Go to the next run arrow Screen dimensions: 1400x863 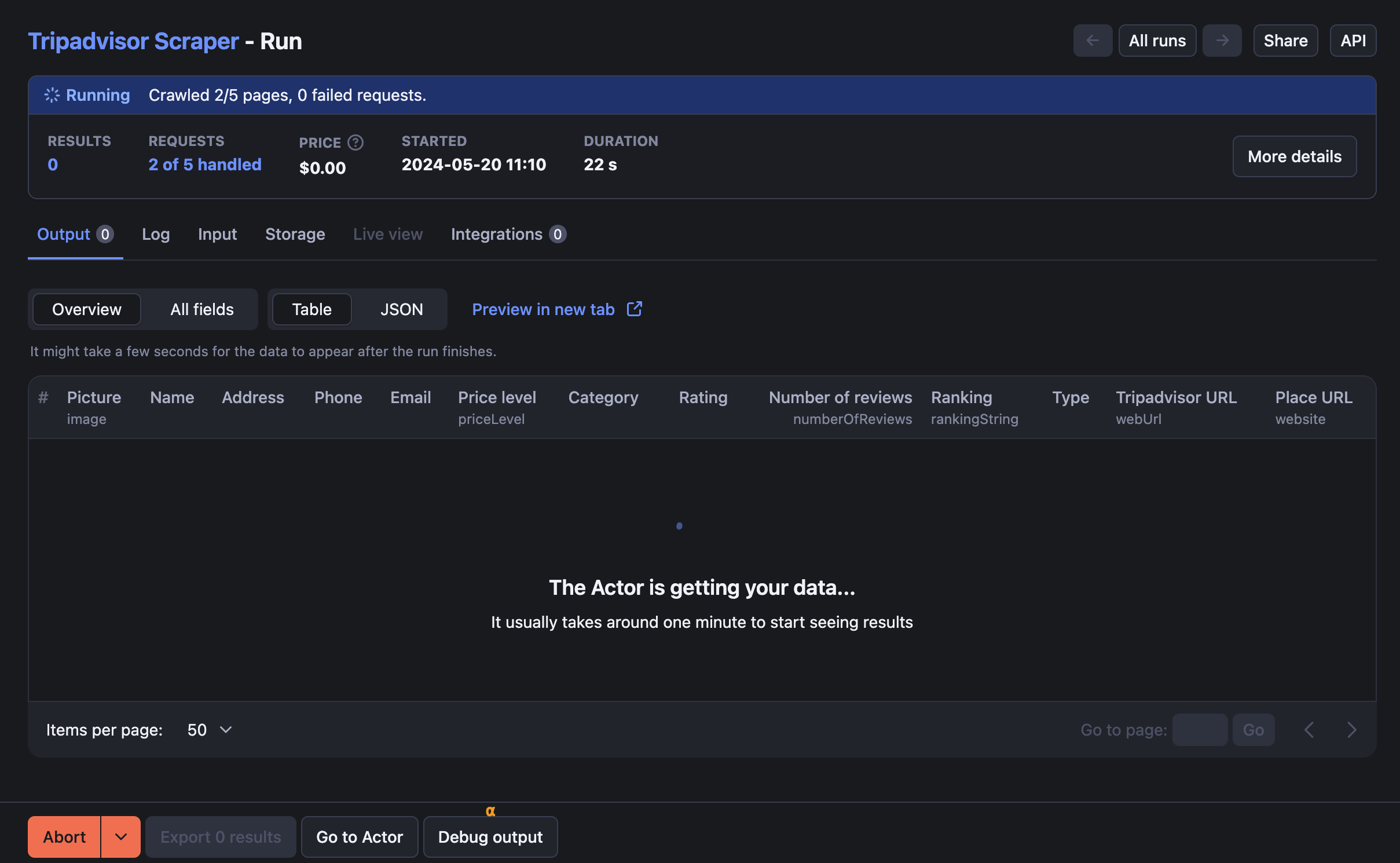[1222, 41]
